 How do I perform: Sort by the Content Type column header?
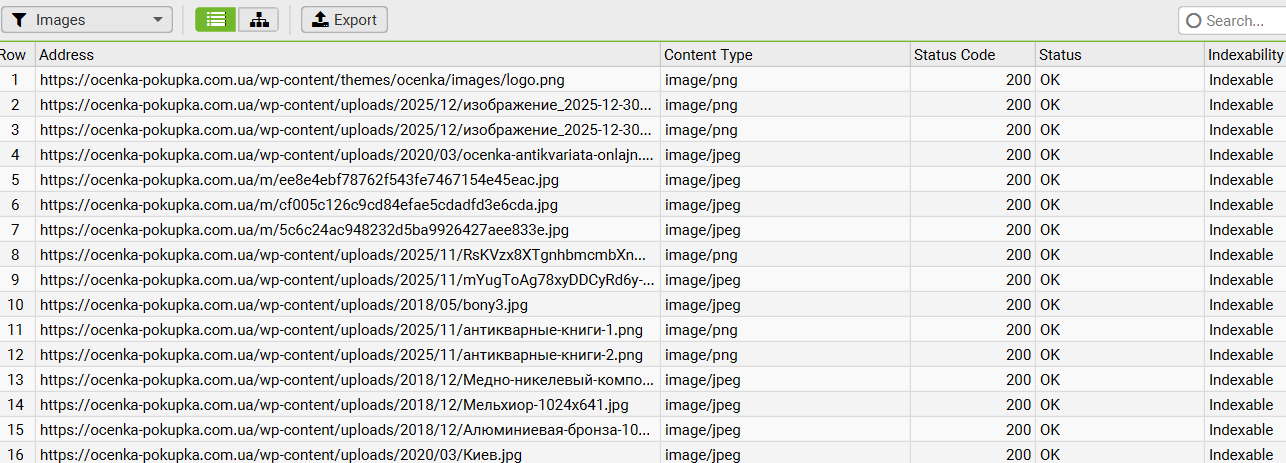(x=784, y=55)
